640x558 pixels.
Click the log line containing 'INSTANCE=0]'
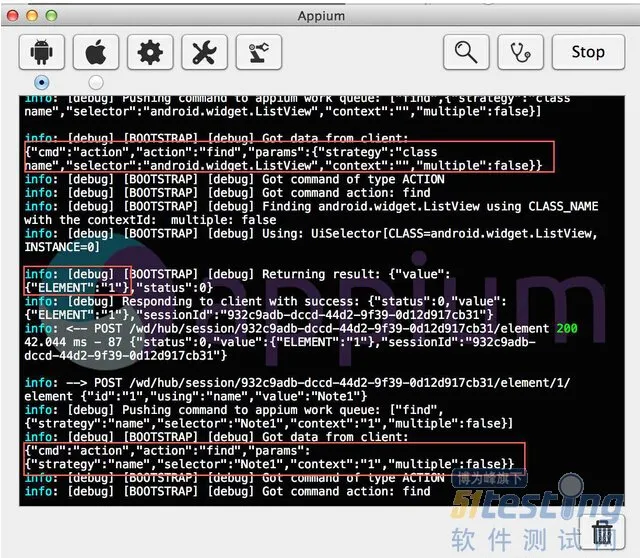(62, 247)
